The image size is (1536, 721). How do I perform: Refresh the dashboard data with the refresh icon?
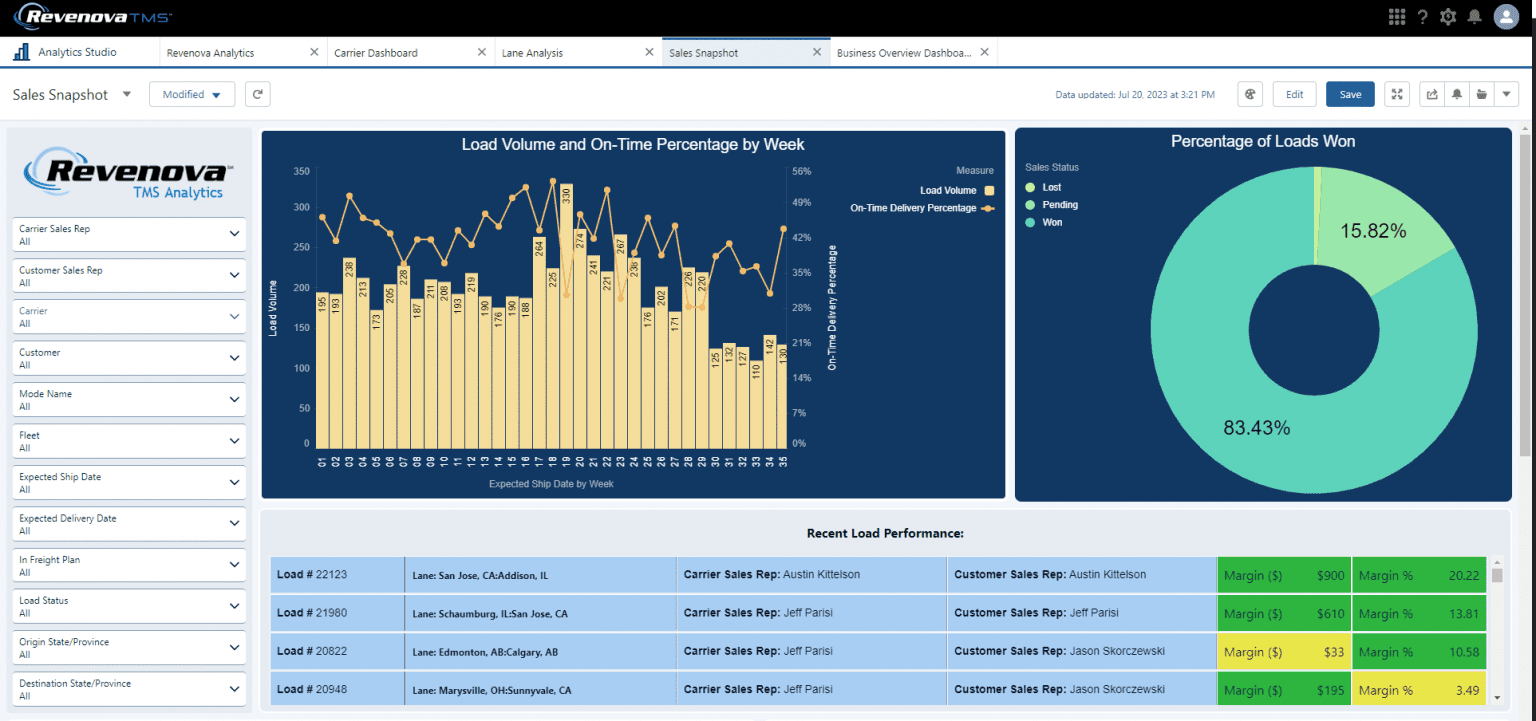[258, 93]
